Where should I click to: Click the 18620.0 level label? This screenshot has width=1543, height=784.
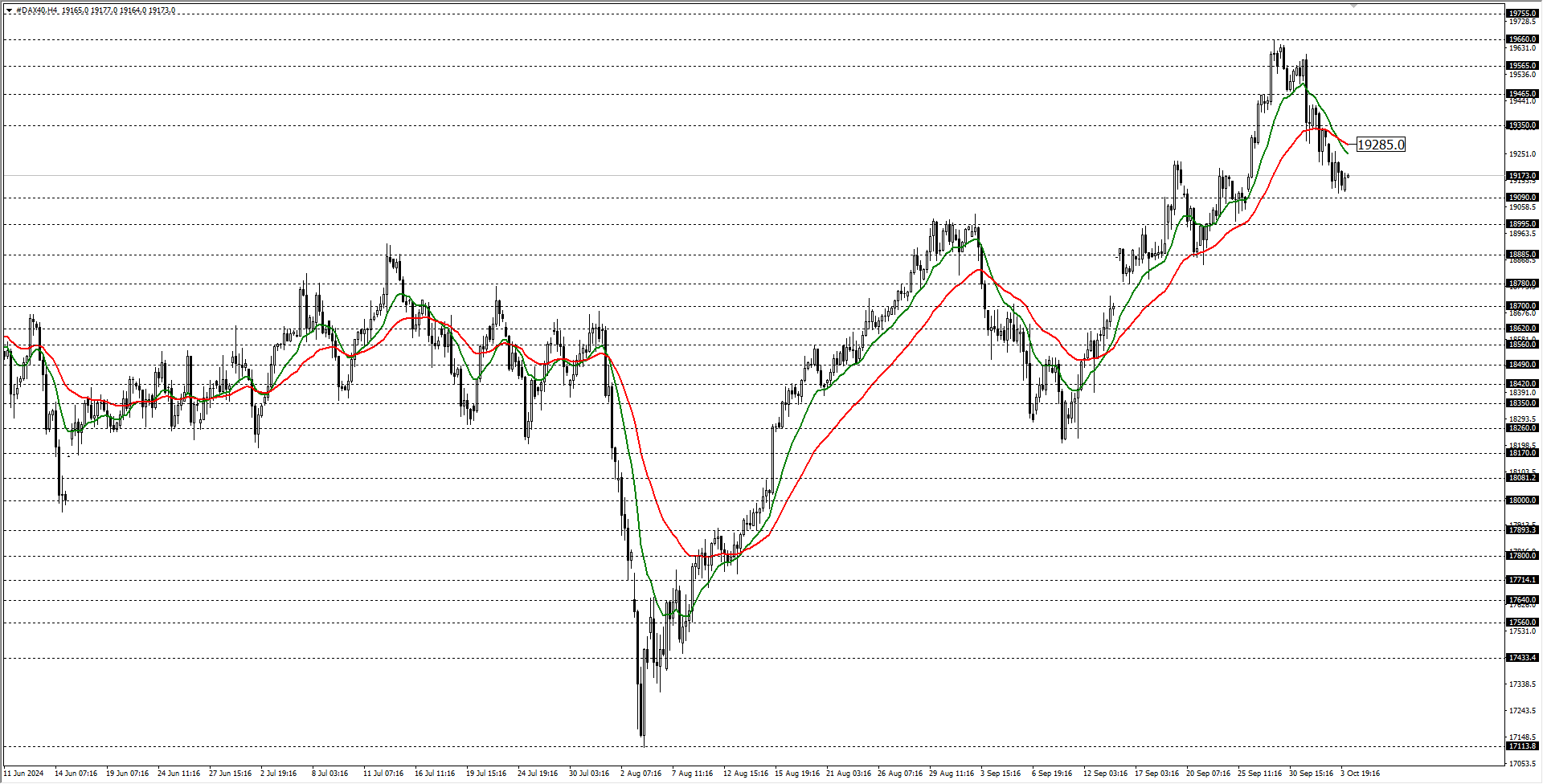click(1522, 329)
